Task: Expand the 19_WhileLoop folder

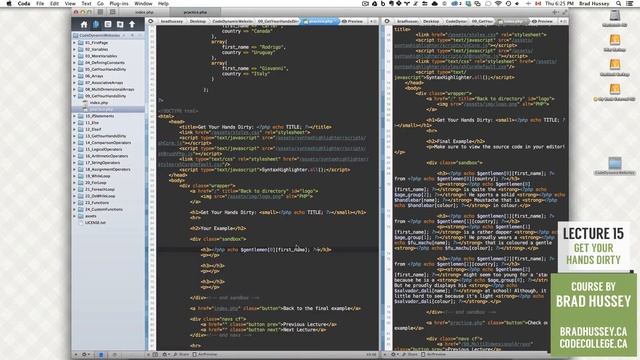Action: [75, 176]
